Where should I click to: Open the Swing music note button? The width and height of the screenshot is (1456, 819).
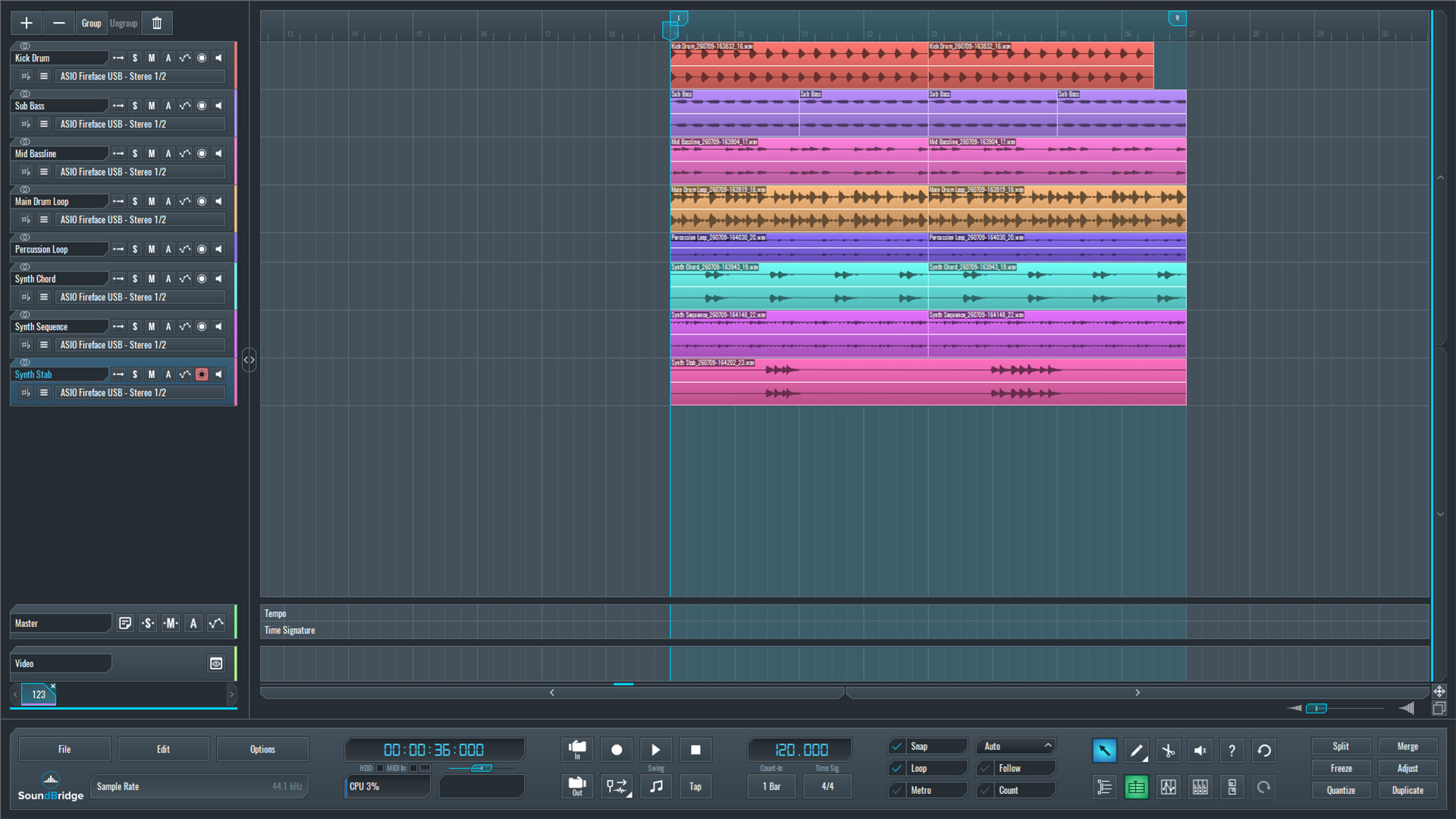[x=656, y=786]
